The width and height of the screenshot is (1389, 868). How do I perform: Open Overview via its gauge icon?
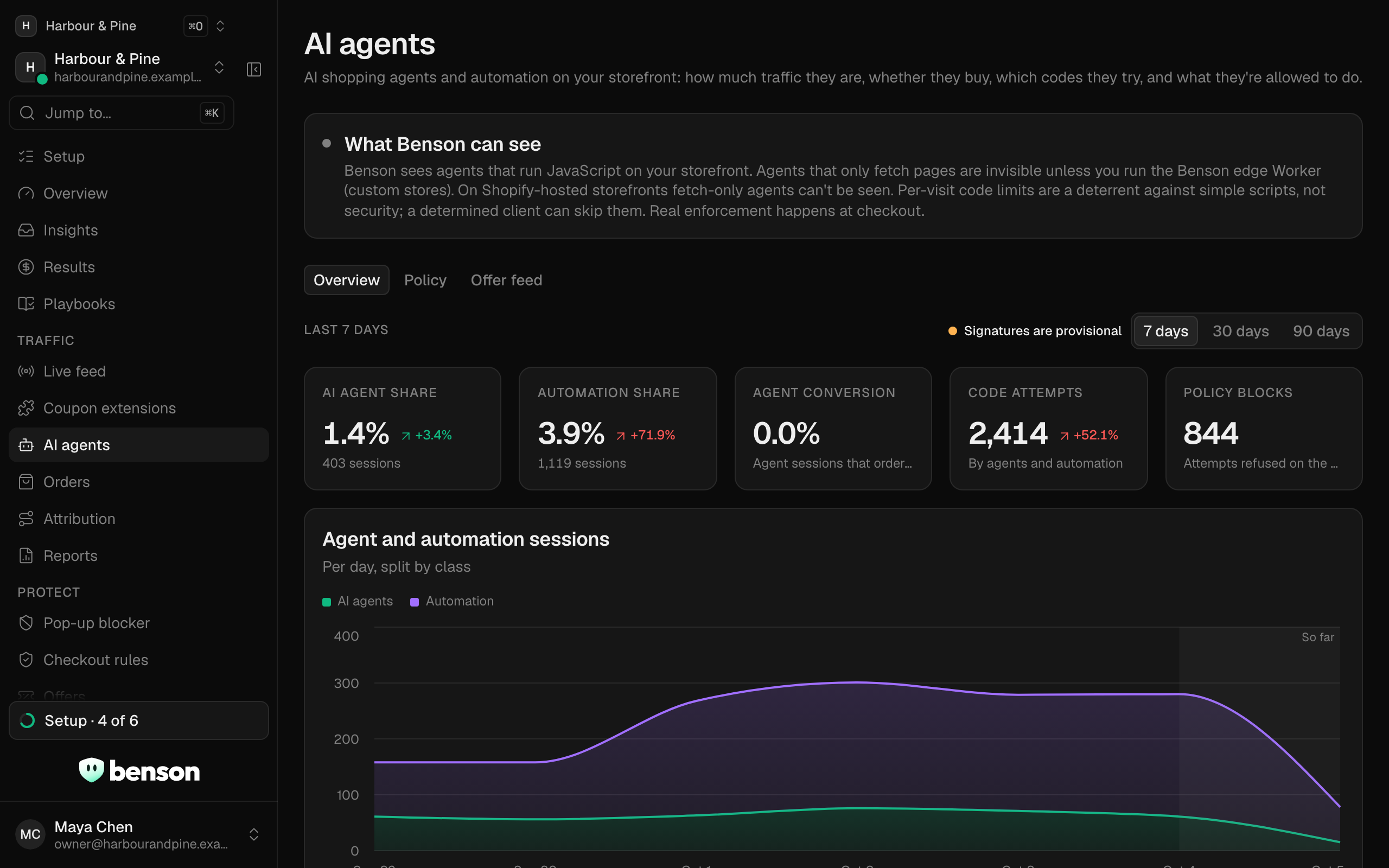(26, 193)
